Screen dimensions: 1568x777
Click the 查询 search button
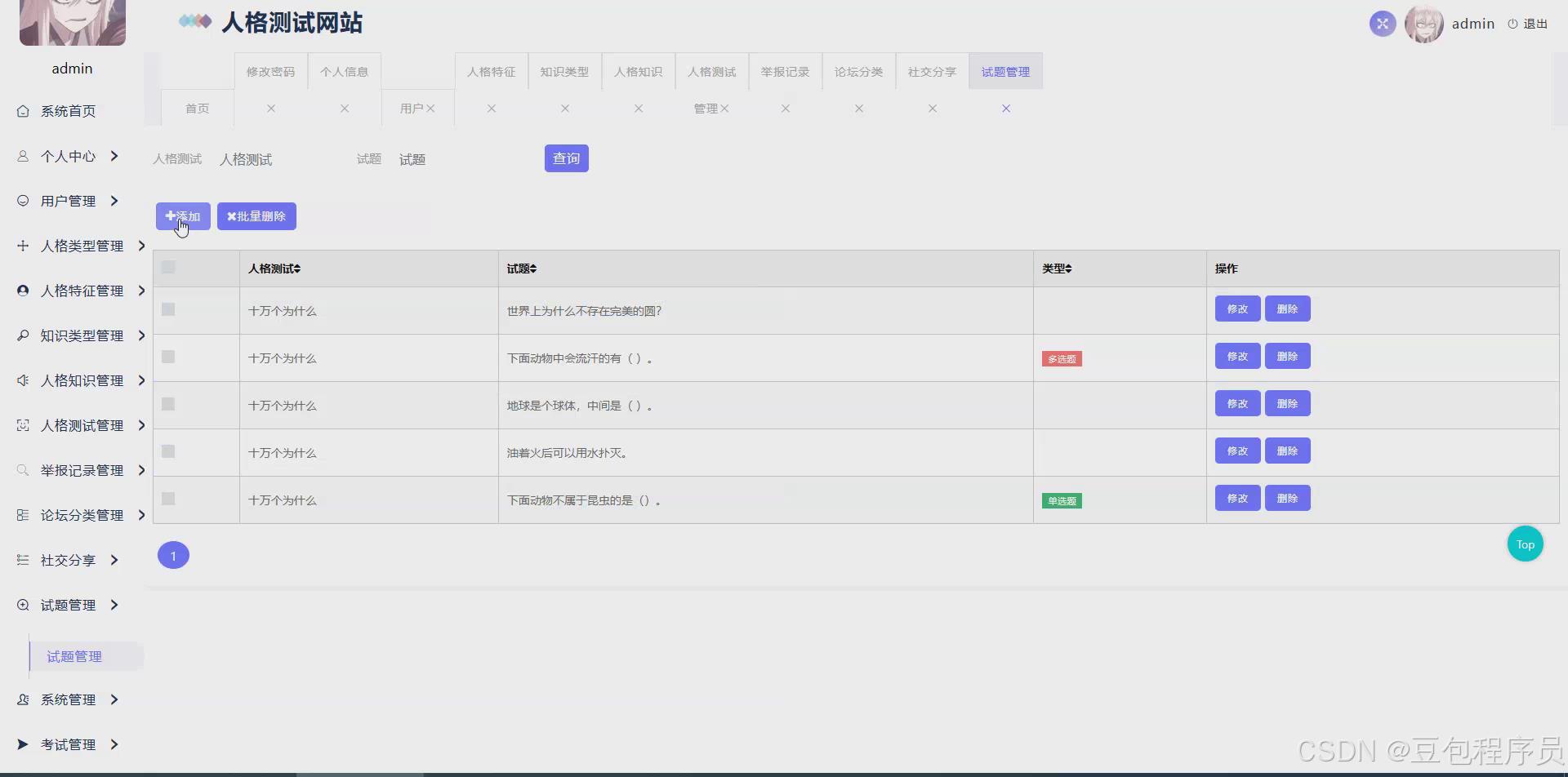pos(567,158)
